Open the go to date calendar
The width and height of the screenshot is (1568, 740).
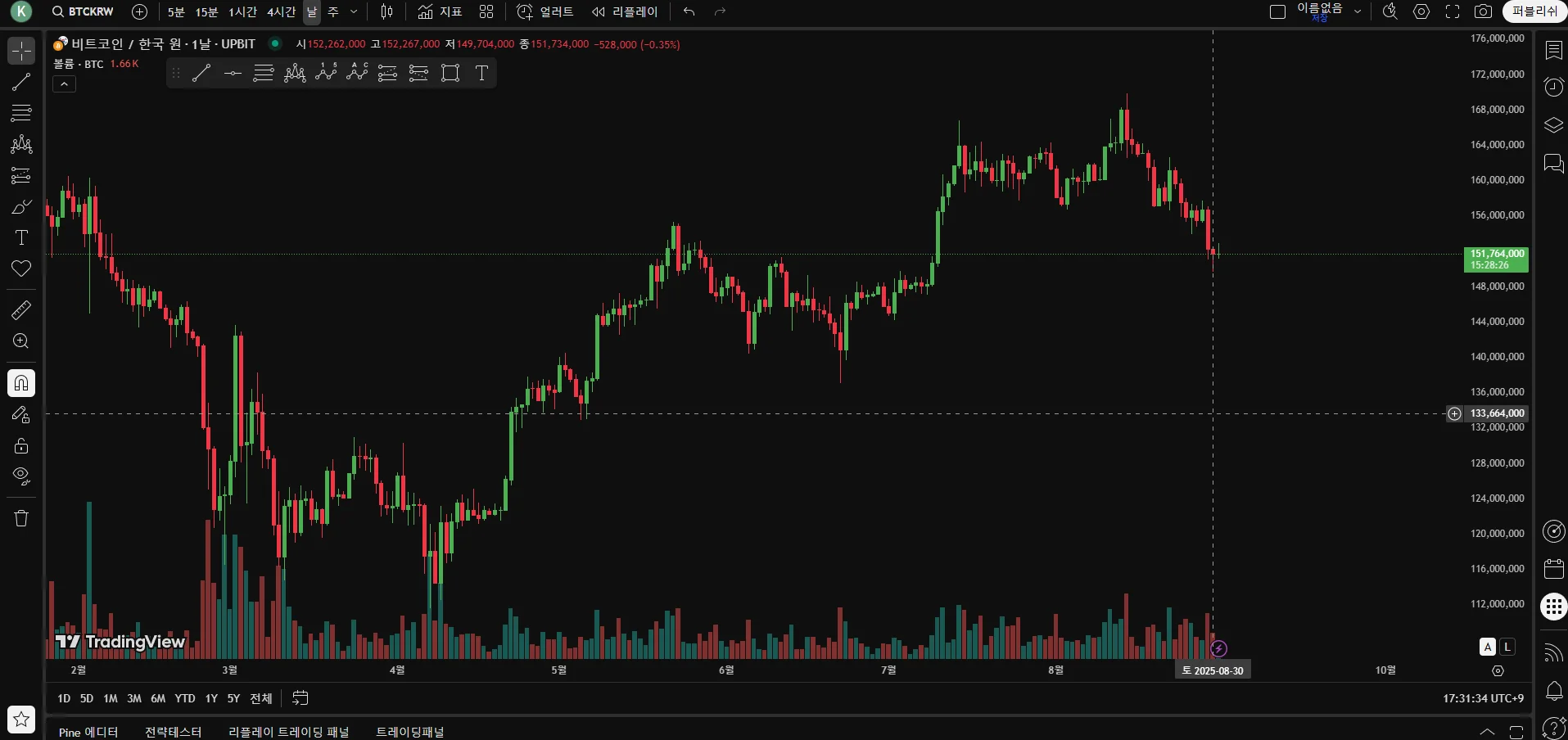coord(300,698)
